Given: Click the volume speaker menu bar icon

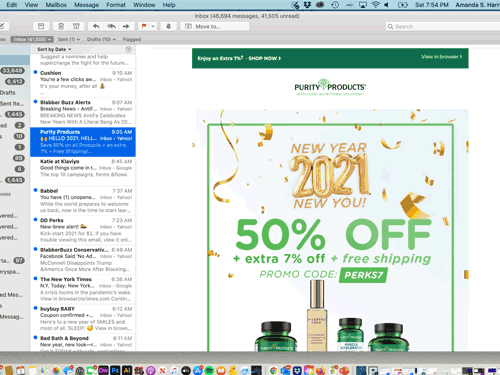Looking at the screenshot, I should tap(386, 5).
